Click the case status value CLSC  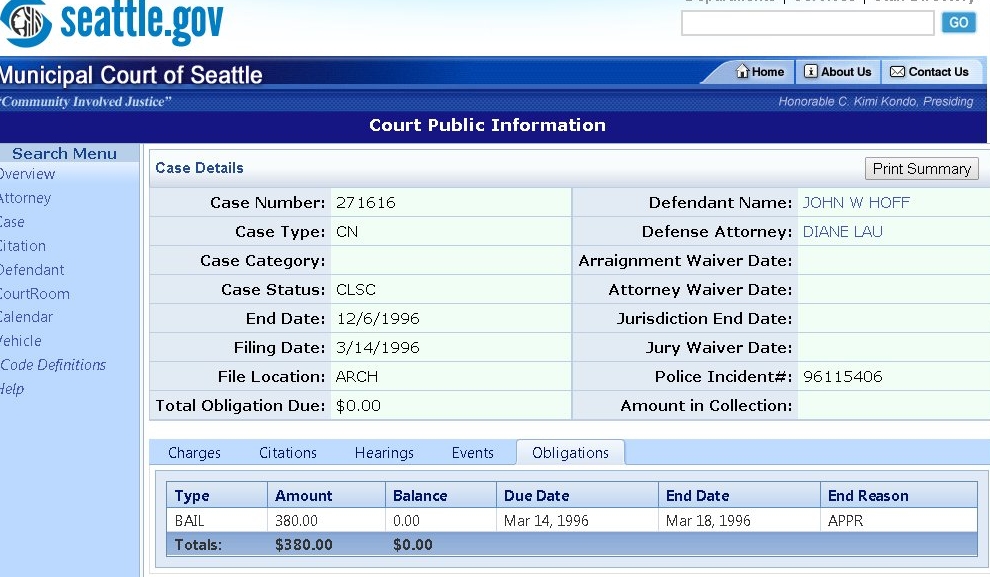pos(355,290)
